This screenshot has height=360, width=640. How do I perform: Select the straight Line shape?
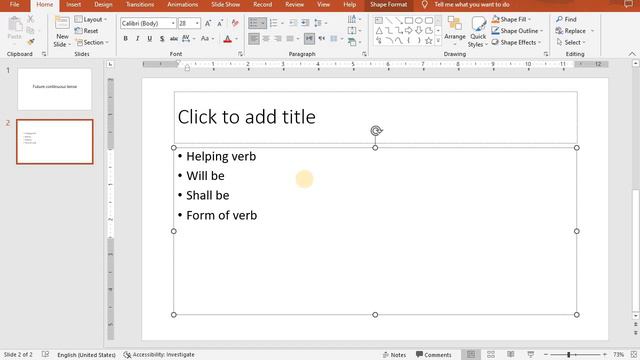(389, 20)
